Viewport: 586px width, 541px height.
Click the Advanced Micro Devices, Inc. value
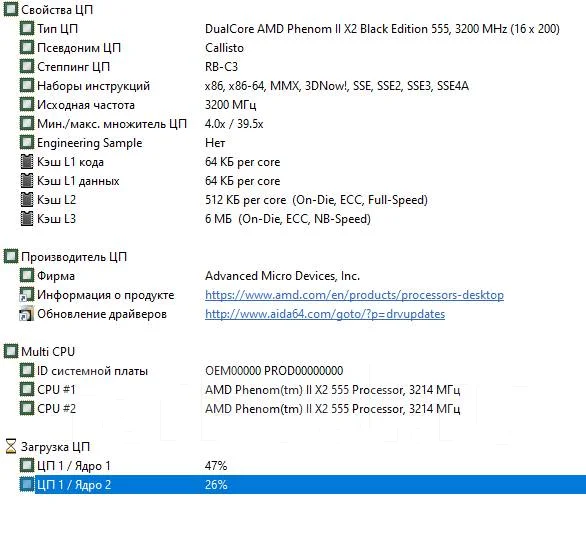click(x=282, y=276)
